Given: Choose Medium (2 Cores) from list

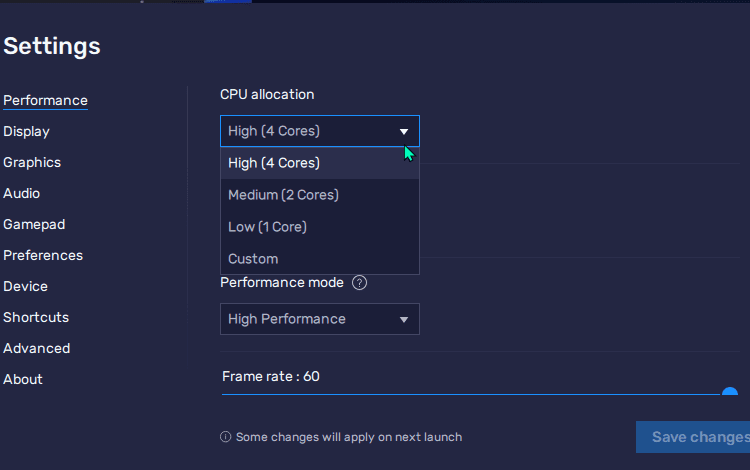Looking at the screenshot, I should [x=320, y=195].
